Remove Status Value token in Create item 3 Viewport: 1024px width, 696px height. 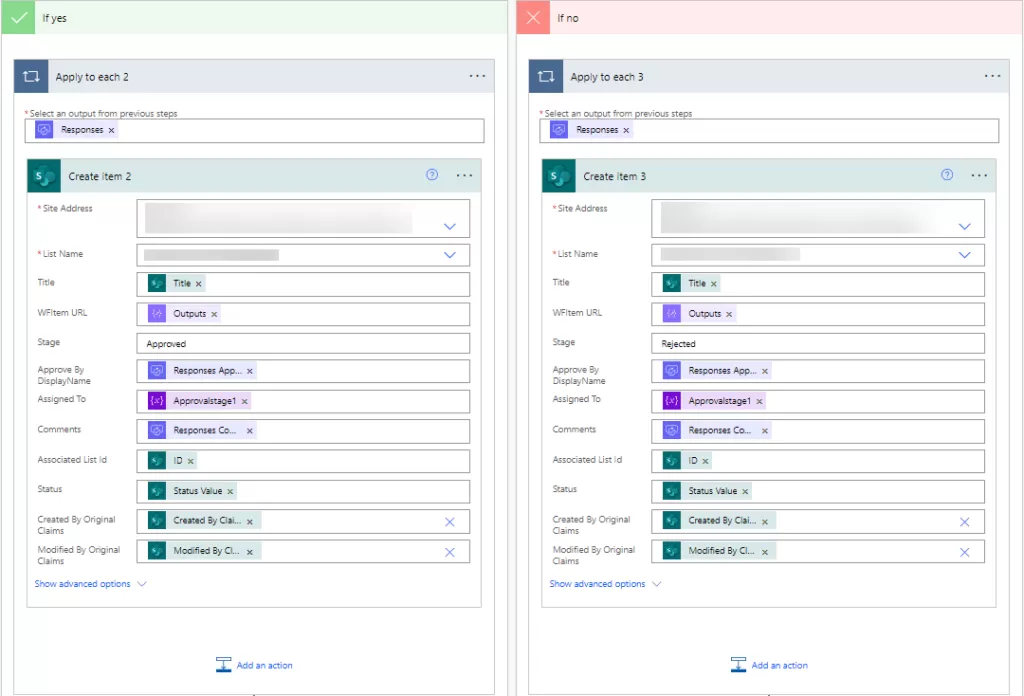point(745,491)
